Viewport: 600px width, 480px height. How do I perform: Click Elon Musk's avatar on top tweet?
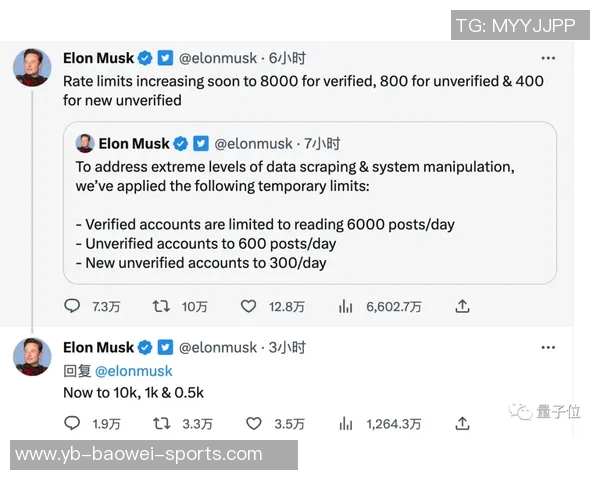coord(32,68)
